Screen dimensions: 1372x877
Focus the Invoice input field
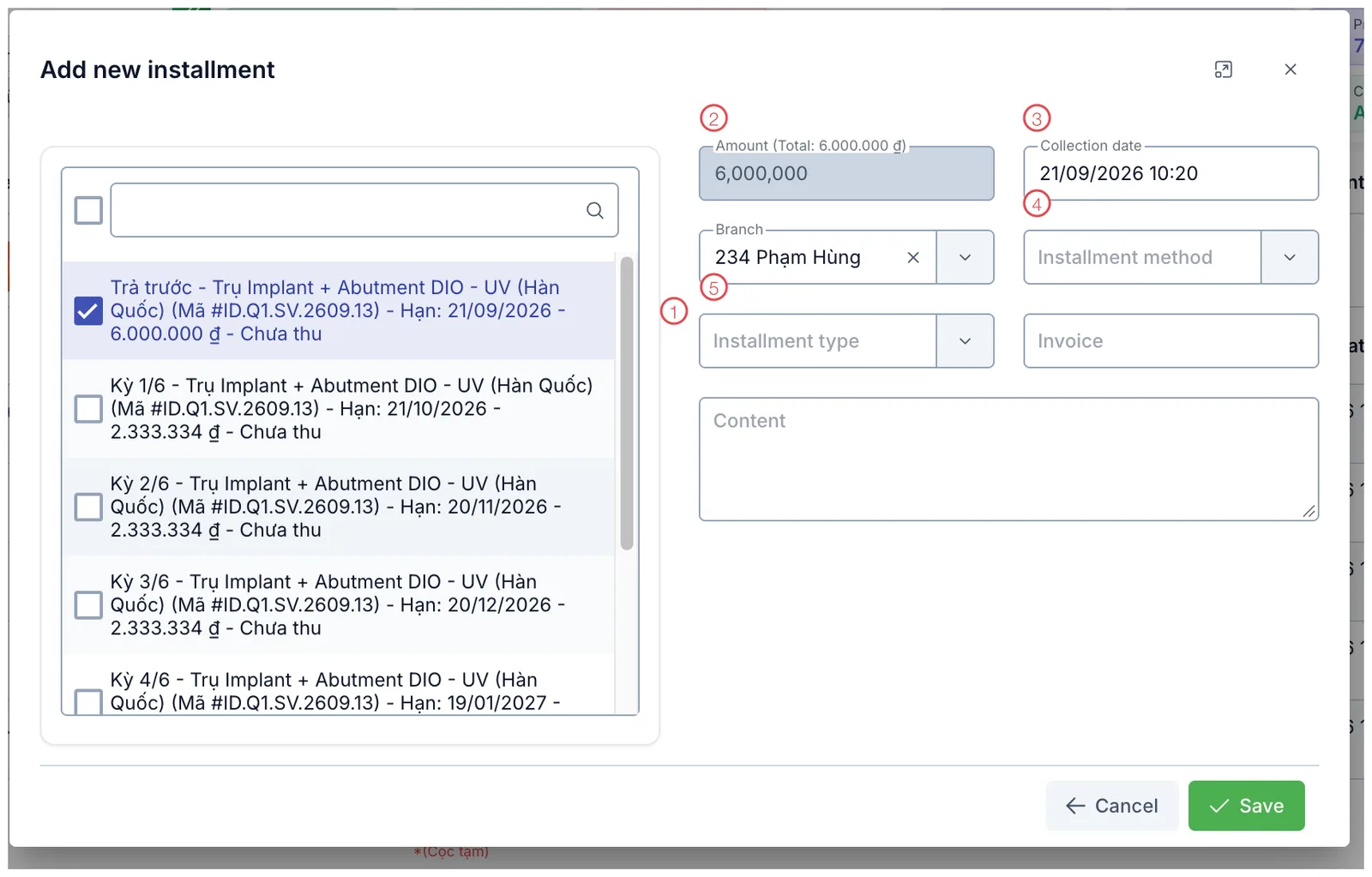click(1170, 341)
